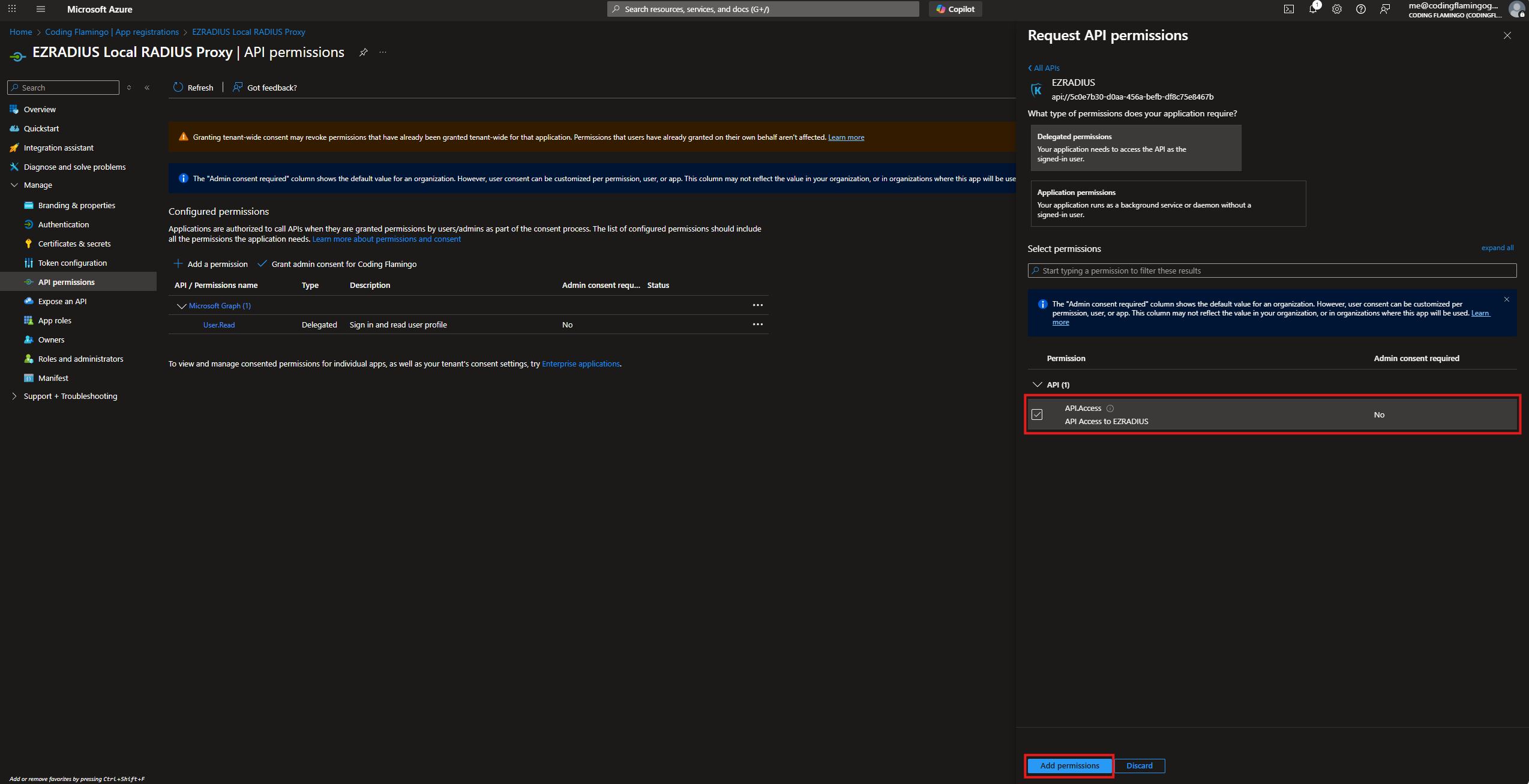The image size is (1529, 784).
Task: Open EZRADIUS Local RADIUS Proxy breadcrumb
Action: [248, 32]
